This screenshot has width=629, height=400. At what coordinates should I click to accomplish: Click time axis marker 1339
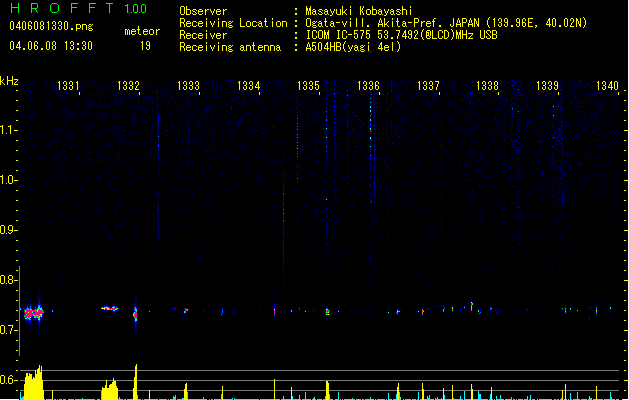547,86
